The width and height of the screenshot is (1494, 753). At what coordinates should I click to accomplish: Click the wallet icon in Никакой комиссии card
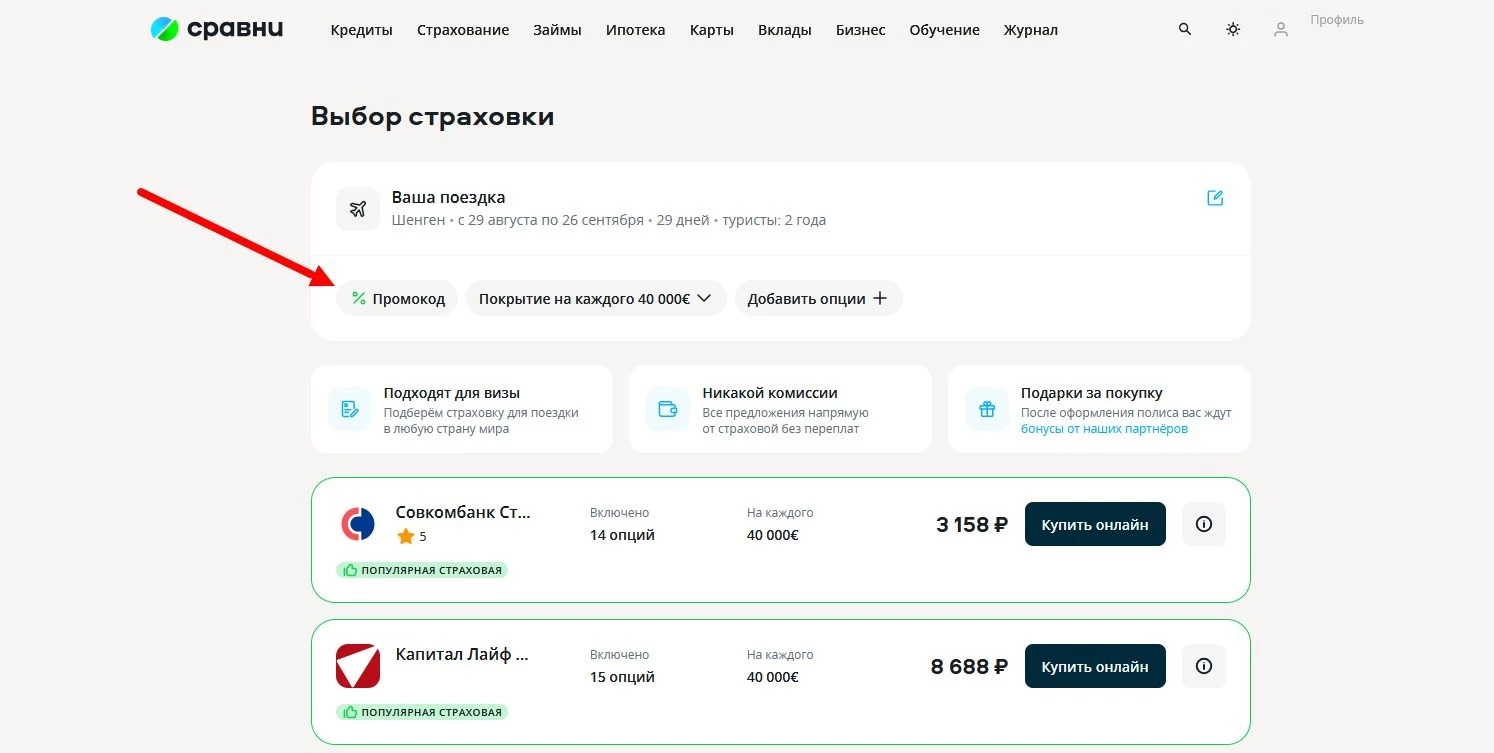[667, 409]
